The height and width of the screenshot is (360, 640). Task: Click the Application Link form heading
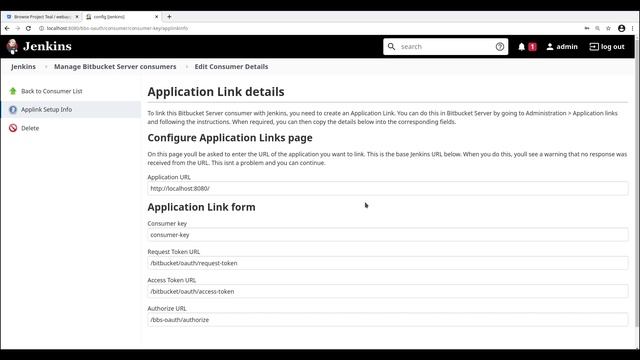click(x=201, y=207)
